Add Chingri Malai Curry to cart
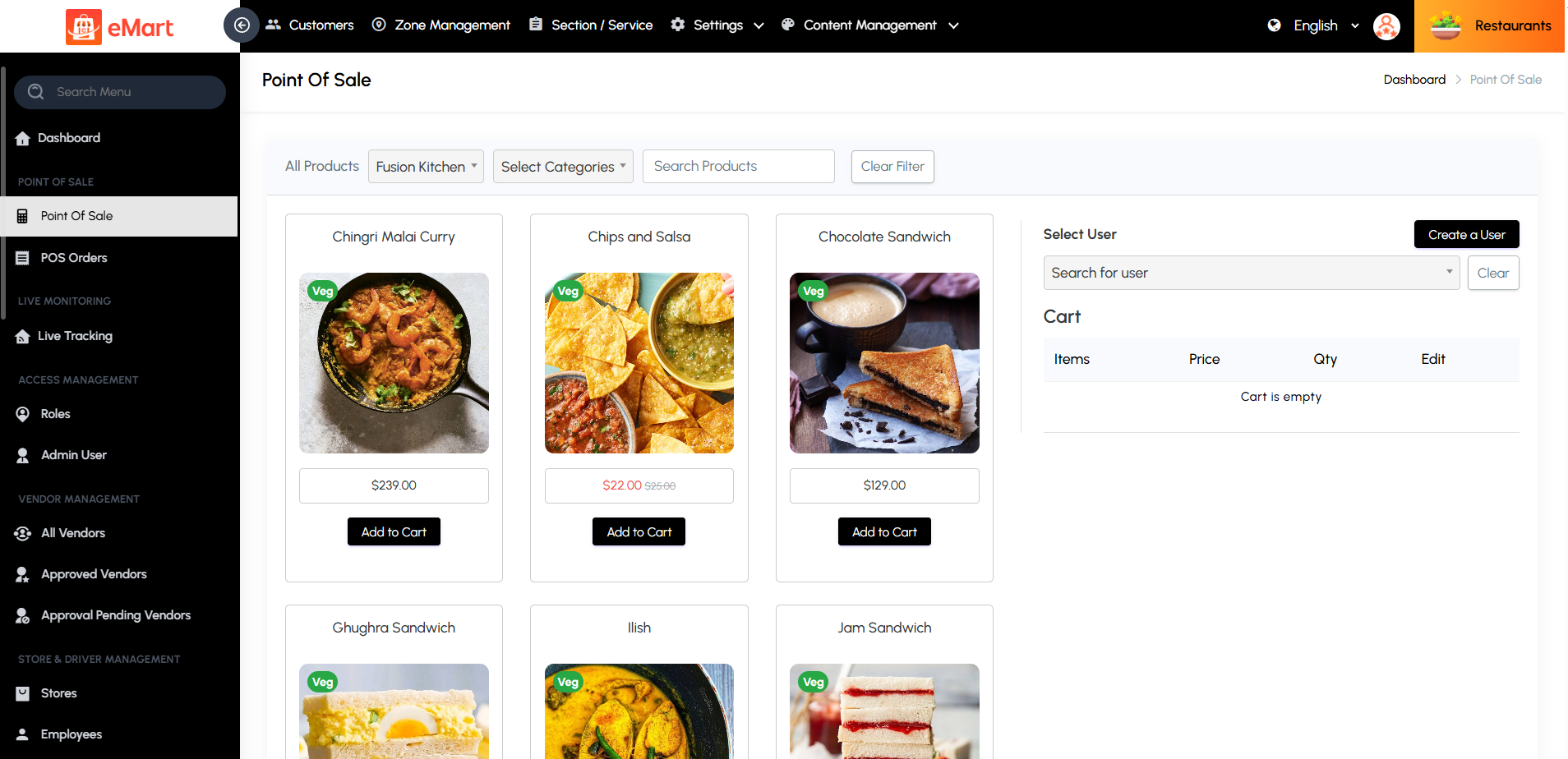 394,531
